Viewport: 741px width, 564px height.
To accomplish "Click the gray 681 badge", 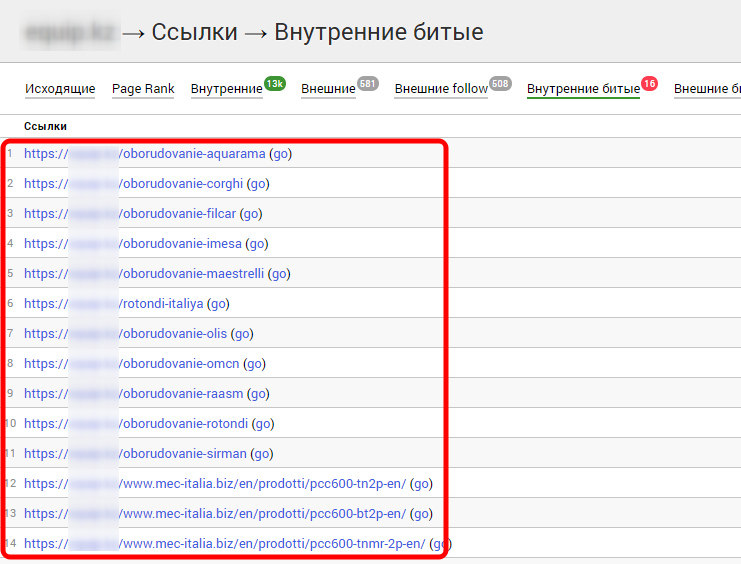I will pos(367,84).
